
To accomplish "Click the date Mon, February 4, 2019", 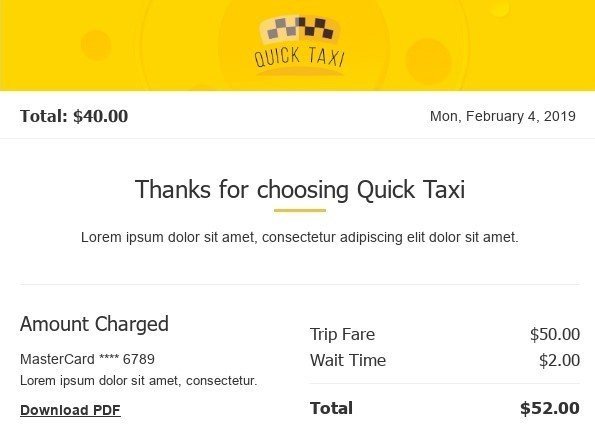I will [503, 116].
